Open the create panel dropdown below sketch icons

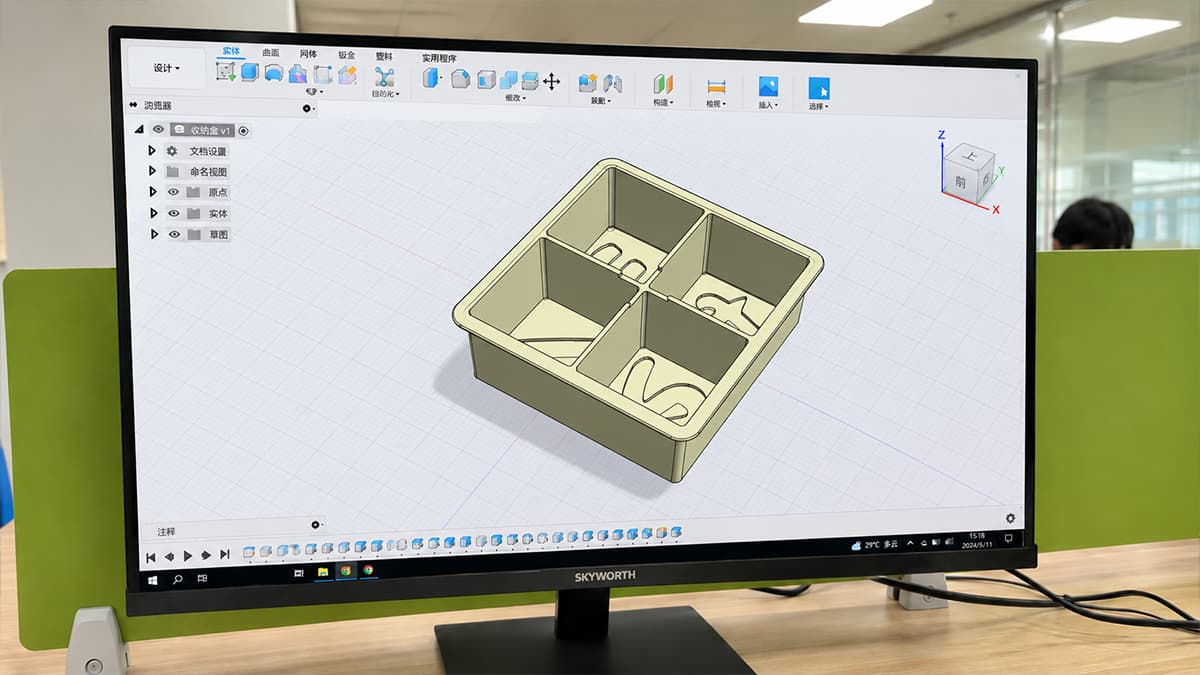click(315, 91)
